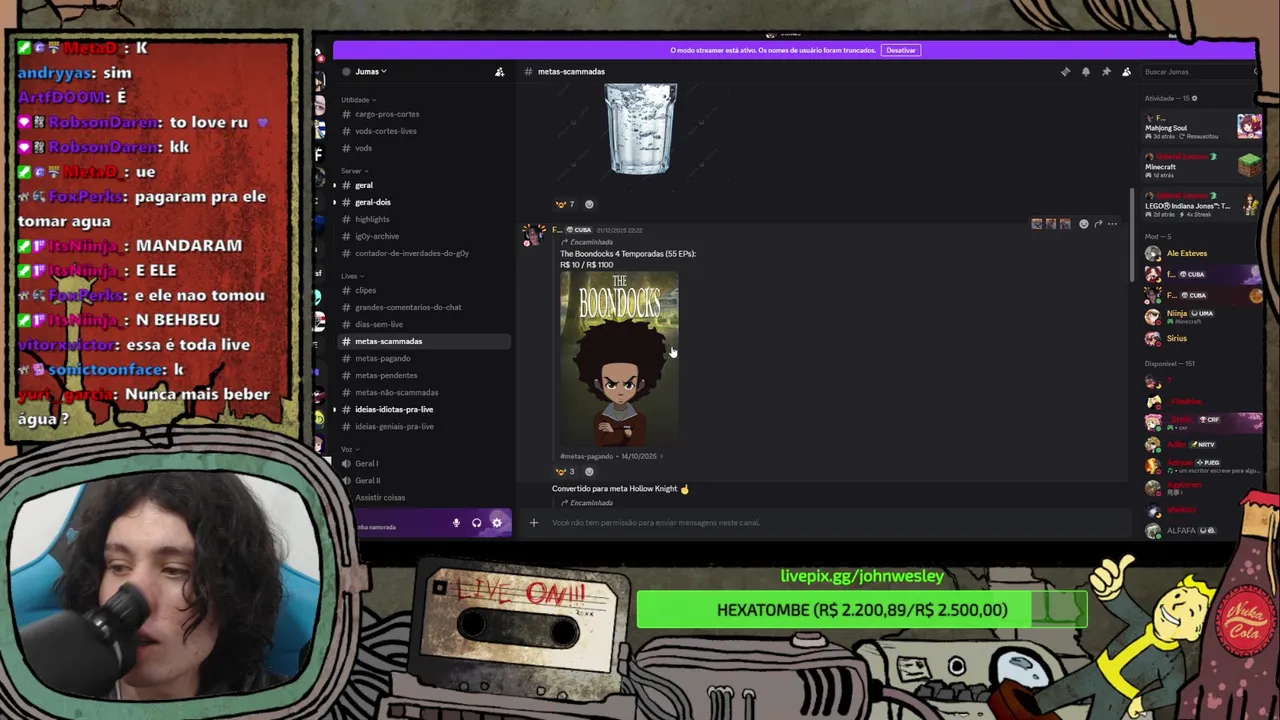Open the Boondocks poster image
The height and width of the screenshot is (720, 1280).
619,359
